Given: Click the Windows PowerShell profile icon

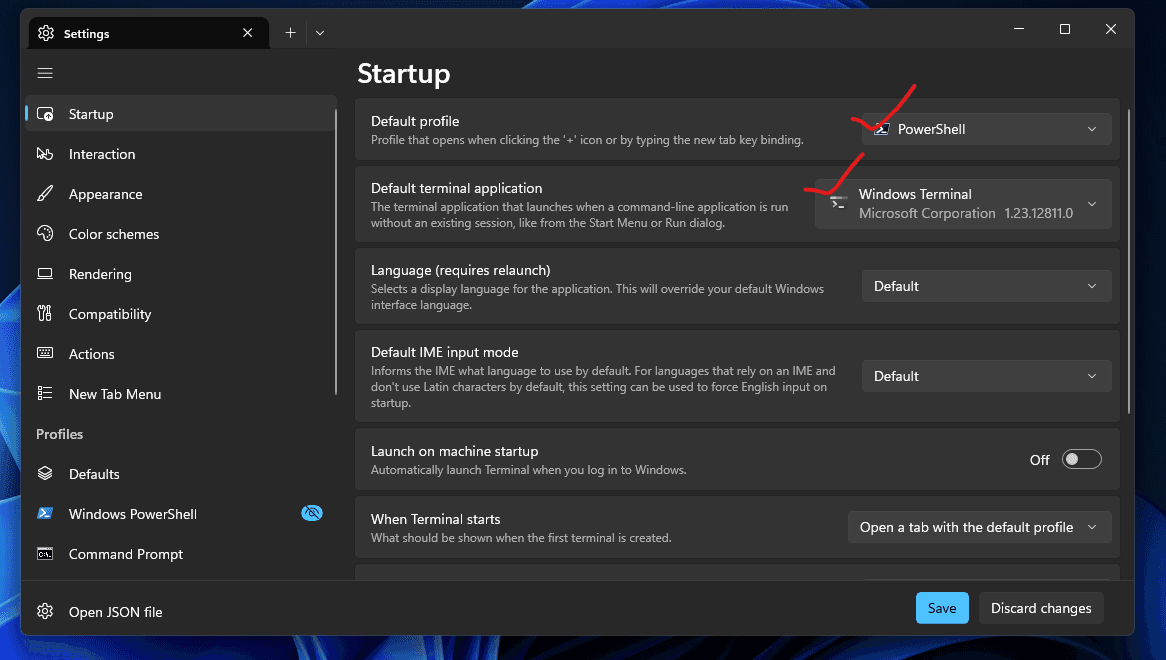Looking at the screenshot, I should point(45,513).
